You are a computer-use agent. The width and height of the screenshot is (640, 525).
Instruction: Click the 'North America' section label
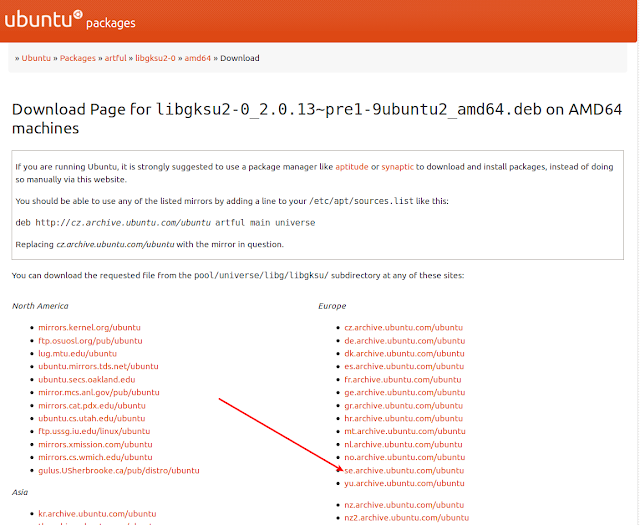point(40,306)
